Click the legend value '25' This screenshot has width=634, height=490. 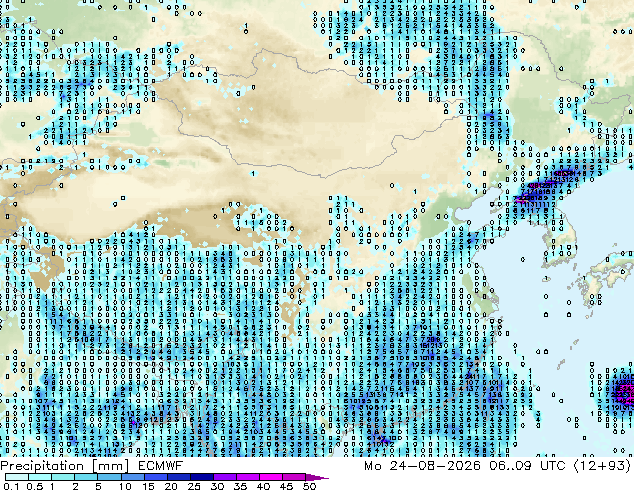(x=194, y=486)
